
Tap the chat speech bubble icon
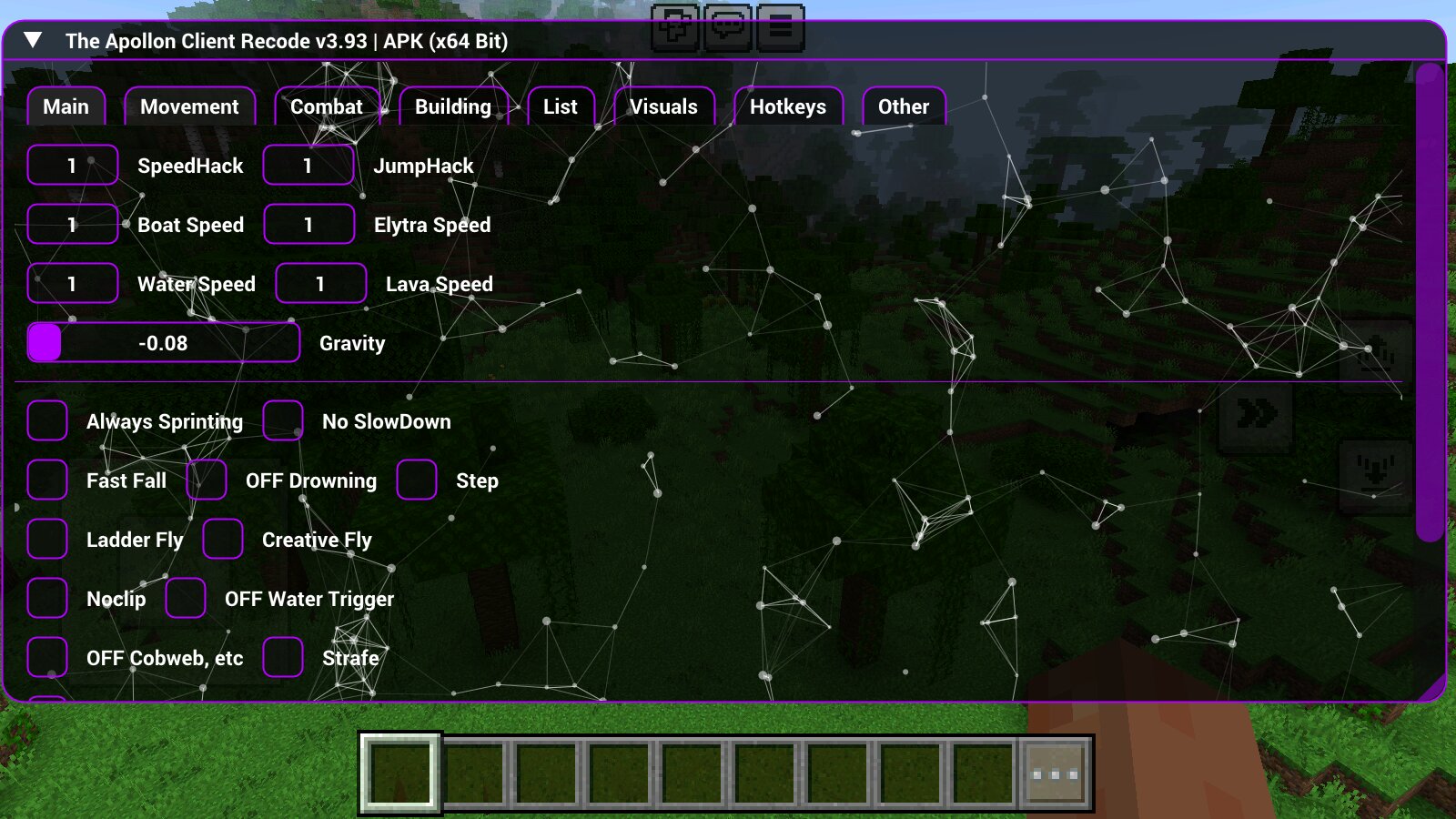pyautogui.click(x=728, y=26)
